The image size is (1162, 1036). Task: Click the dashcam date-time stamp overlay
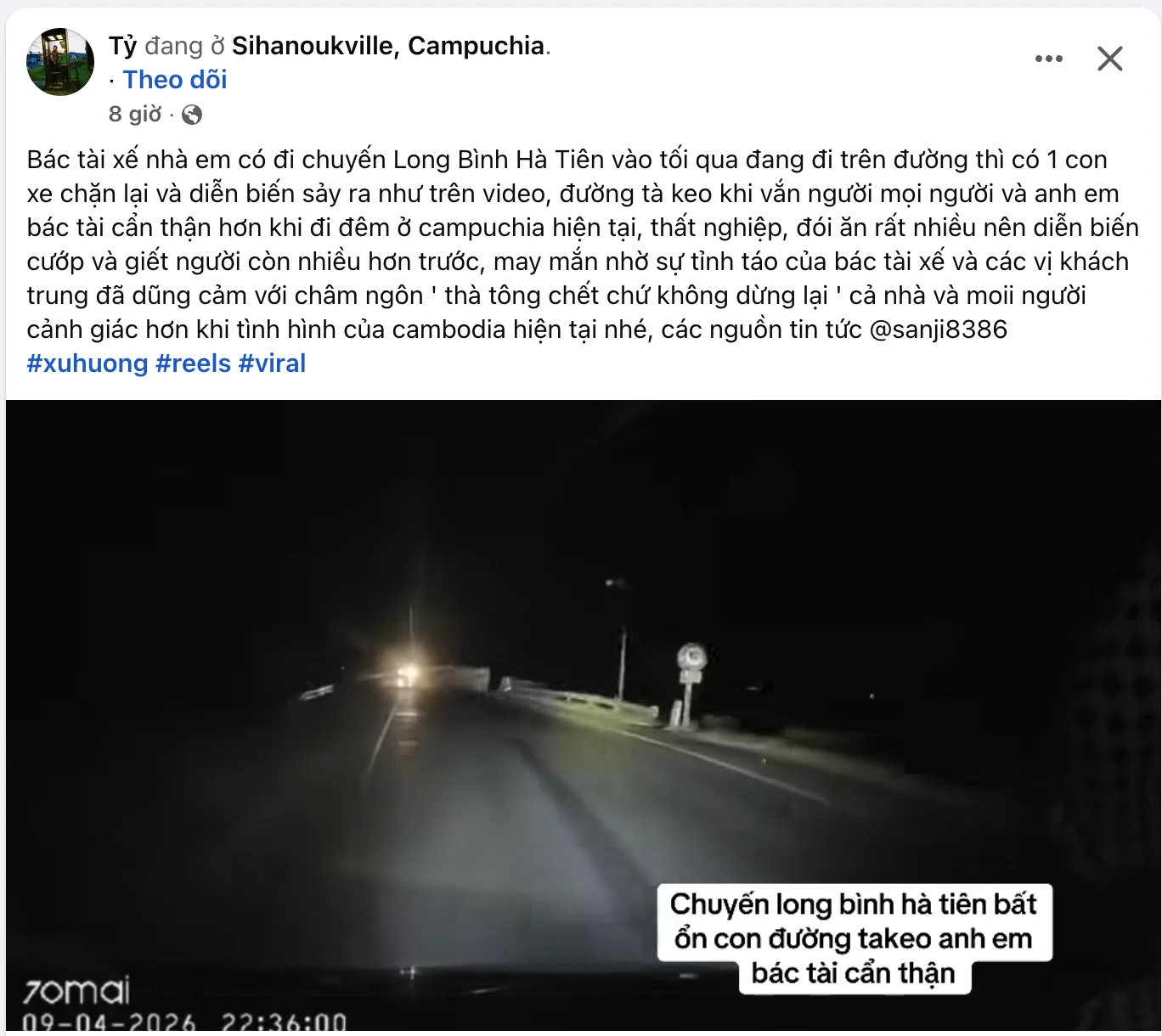184,1022
